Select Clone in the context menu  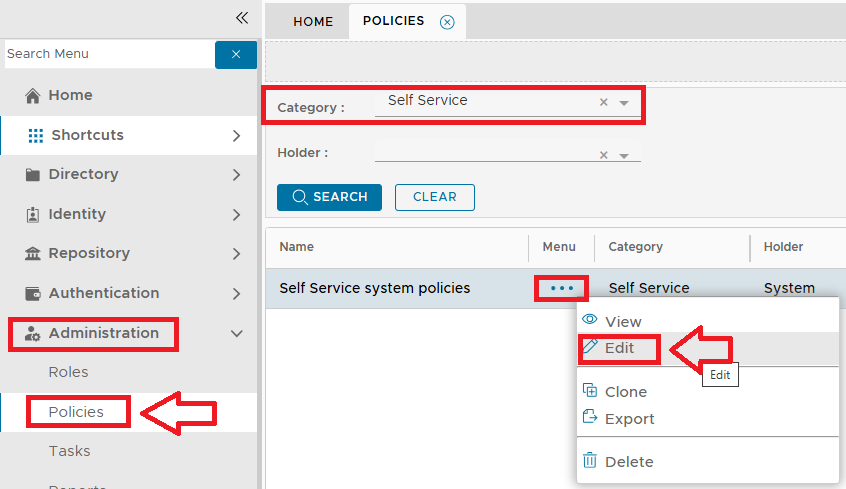[625, 392]
